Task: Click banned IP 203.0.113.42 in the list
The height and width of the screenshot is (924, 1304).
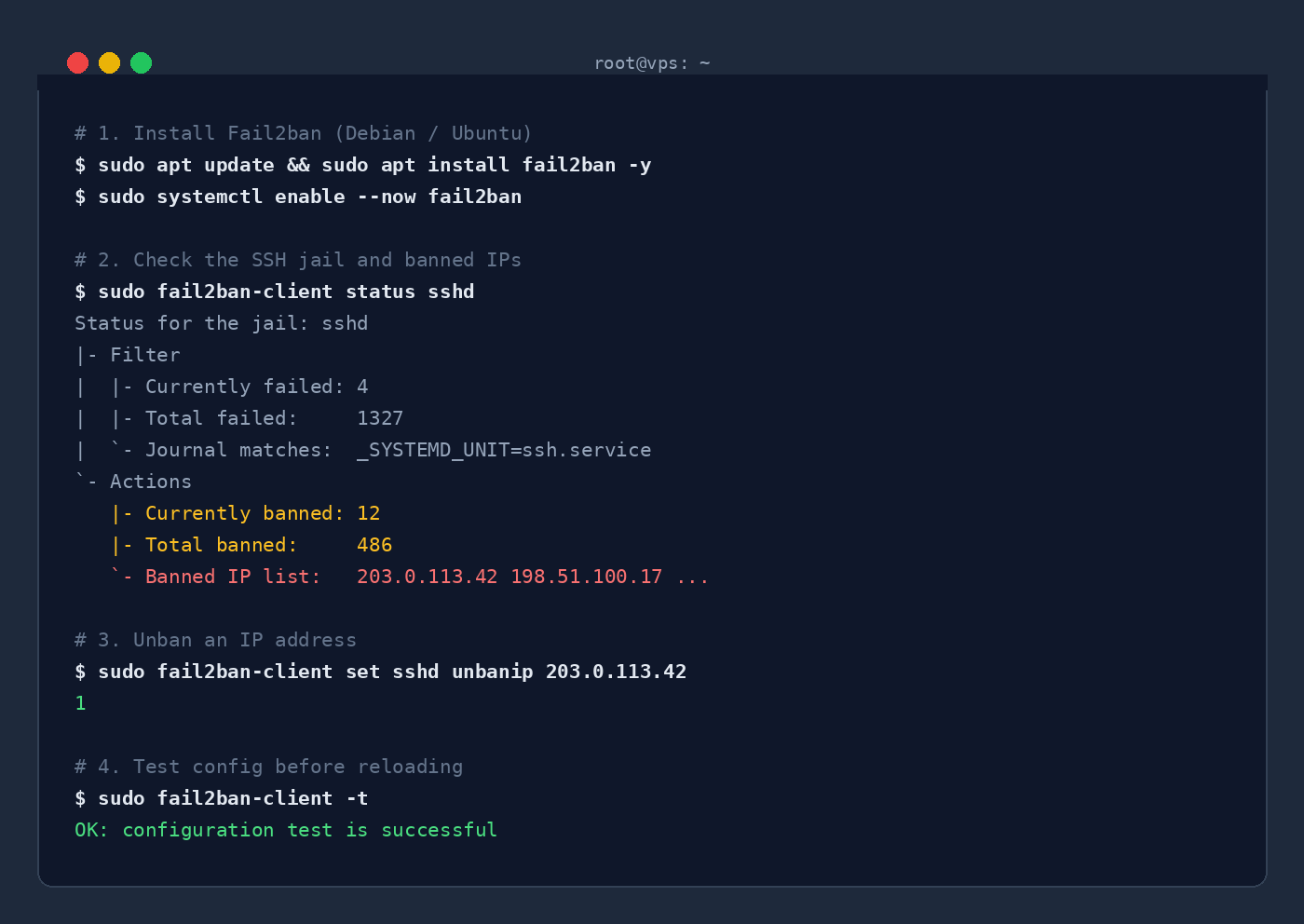Action: (x=428, y=577)
